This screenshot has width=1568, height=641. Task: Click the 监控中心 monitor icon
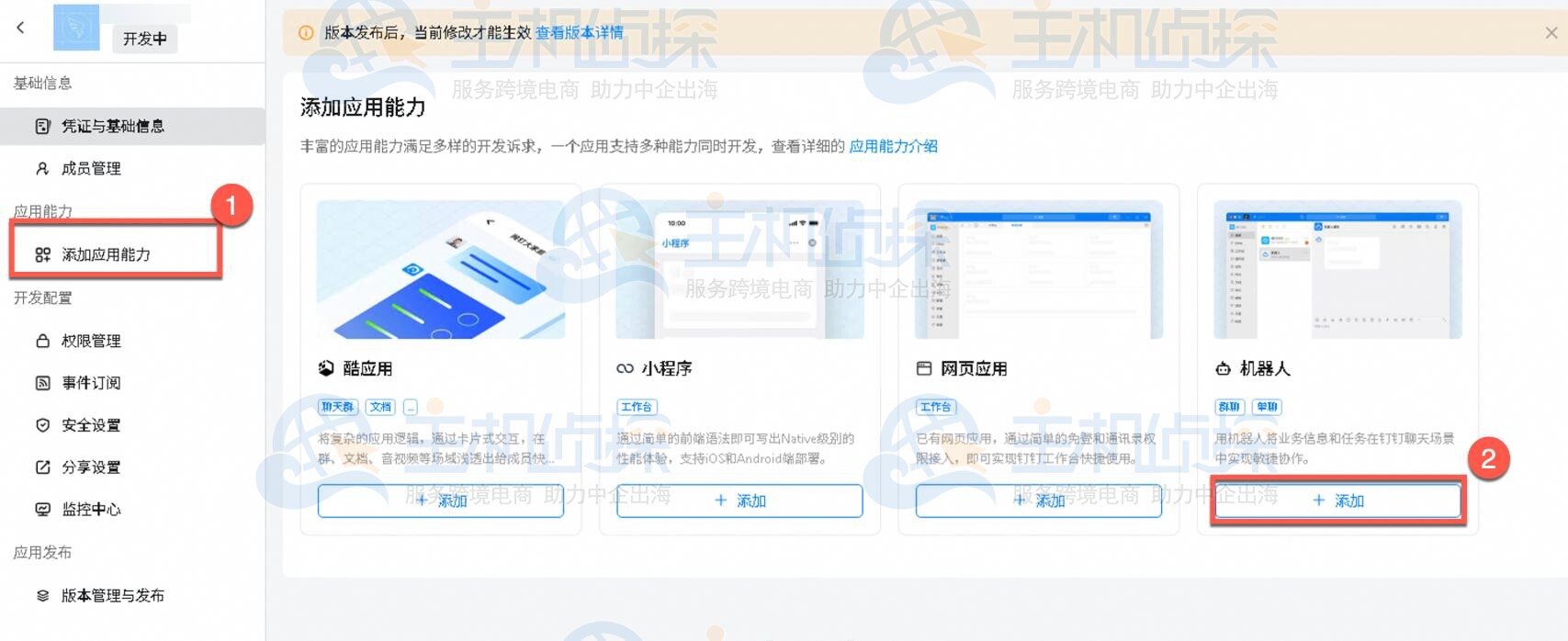click(42, 510)
